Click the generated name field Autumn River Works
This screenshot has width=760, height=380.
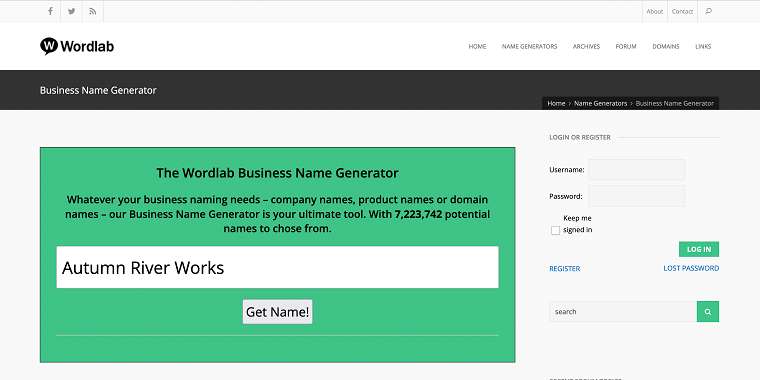(277, 267)
